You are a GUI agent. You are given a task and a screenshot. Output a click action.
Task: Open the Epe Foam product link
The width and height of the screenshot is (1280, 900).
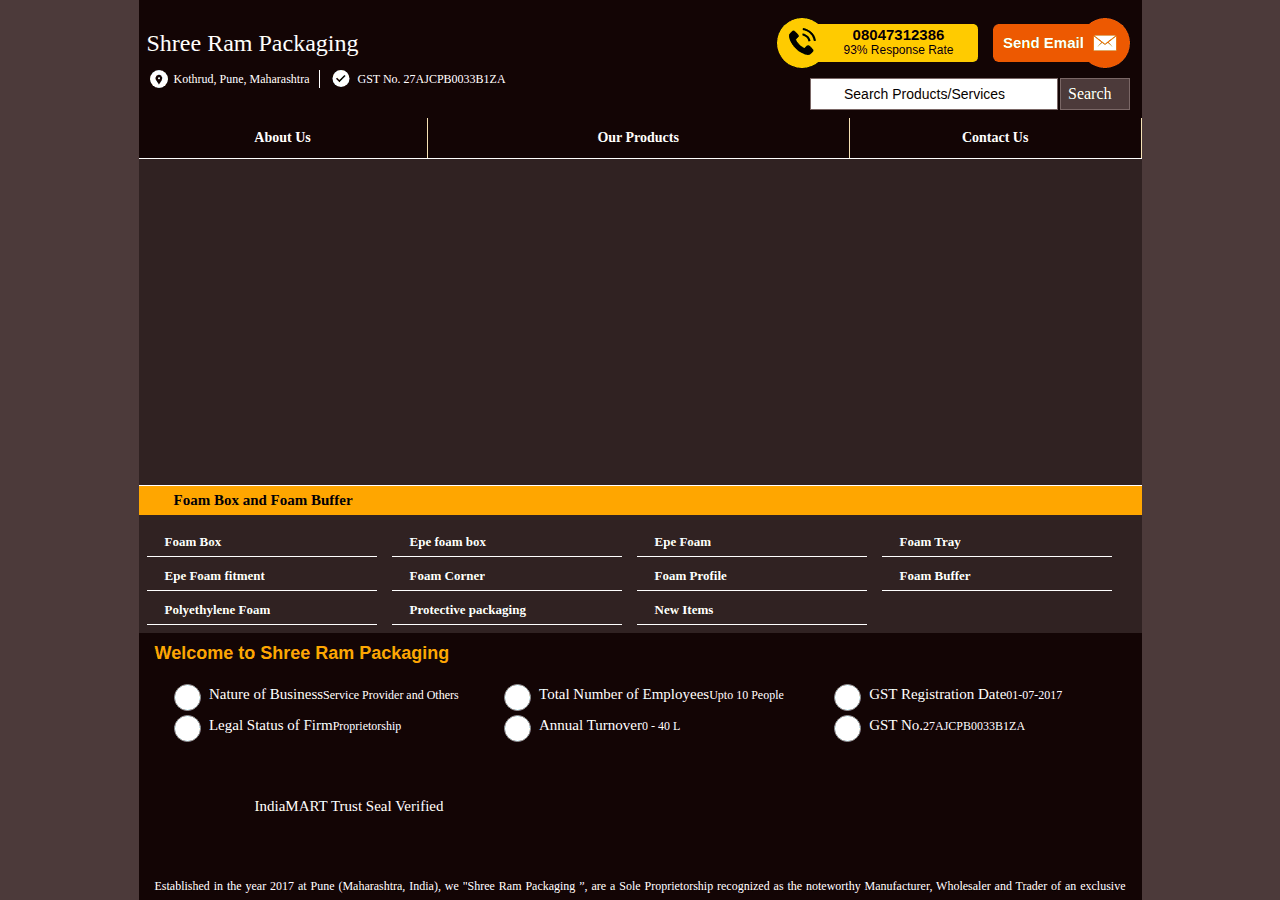click(x=682, y=542)
